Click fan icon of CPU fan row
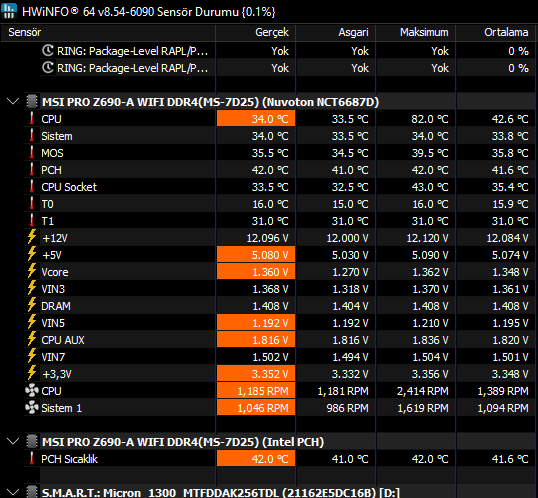 [32, 391]
